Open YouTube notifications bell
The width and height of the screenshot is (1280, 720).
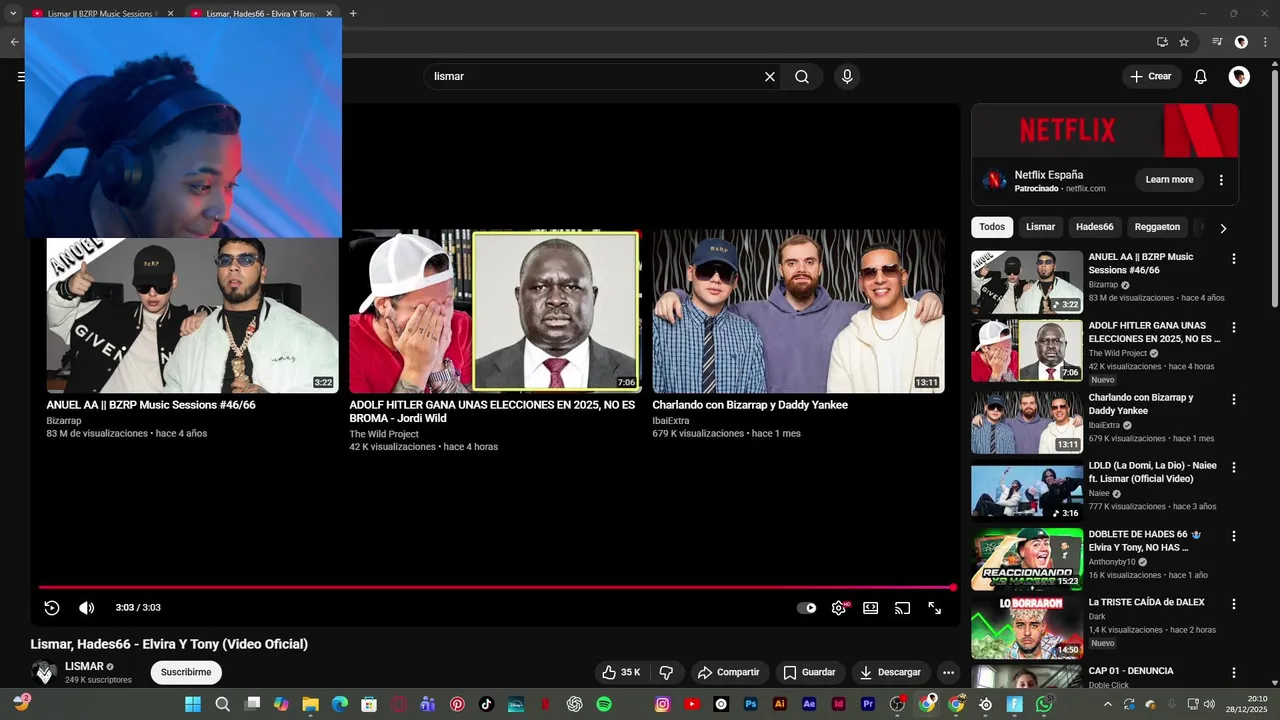point(1201,77)
